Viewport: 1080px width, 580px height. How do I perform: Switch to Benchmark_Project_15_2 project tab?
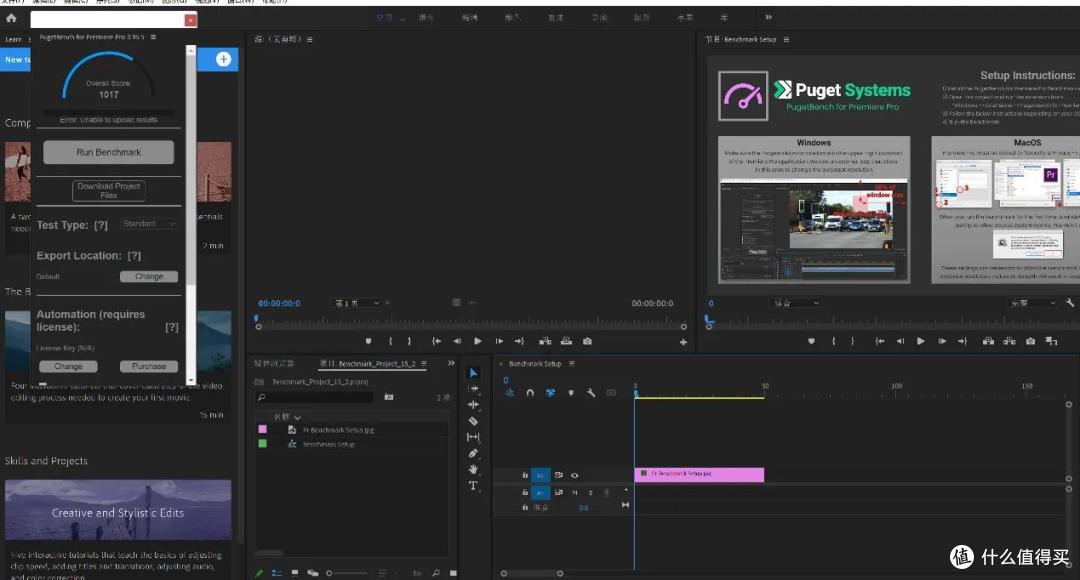pos(368,364)
